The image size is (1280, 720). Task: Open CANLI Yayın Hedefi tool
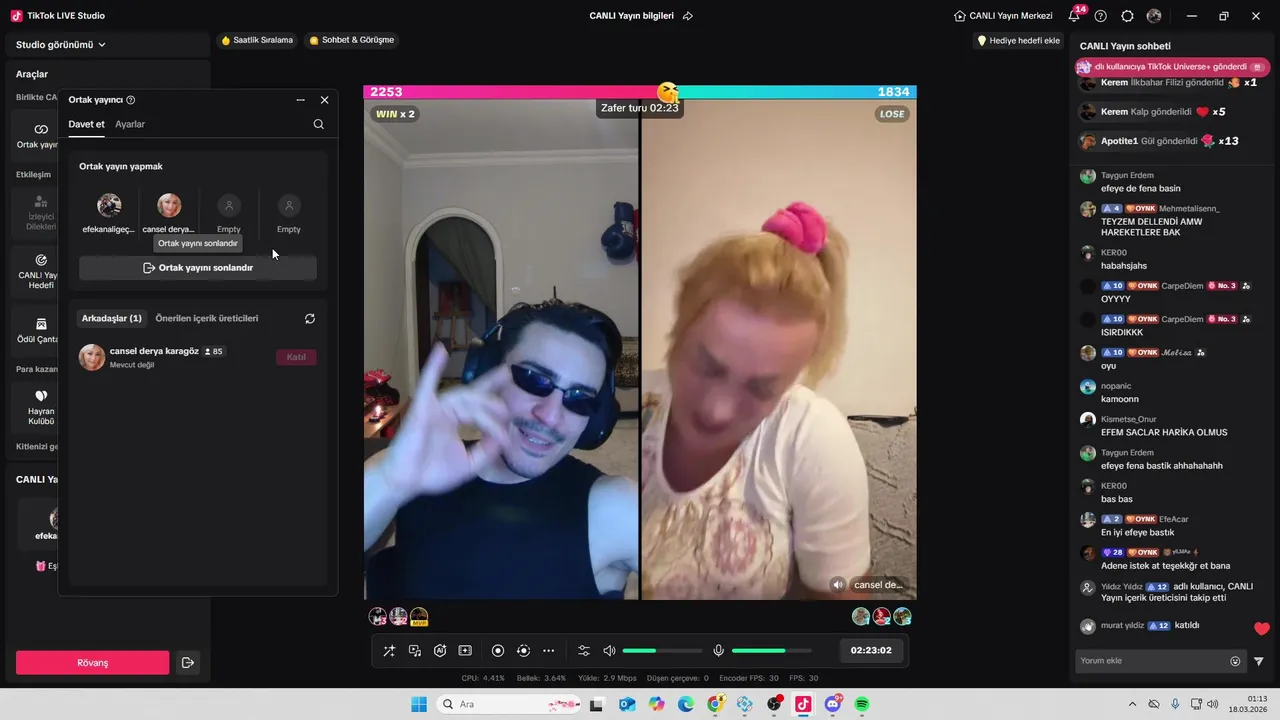pos(40,270)
